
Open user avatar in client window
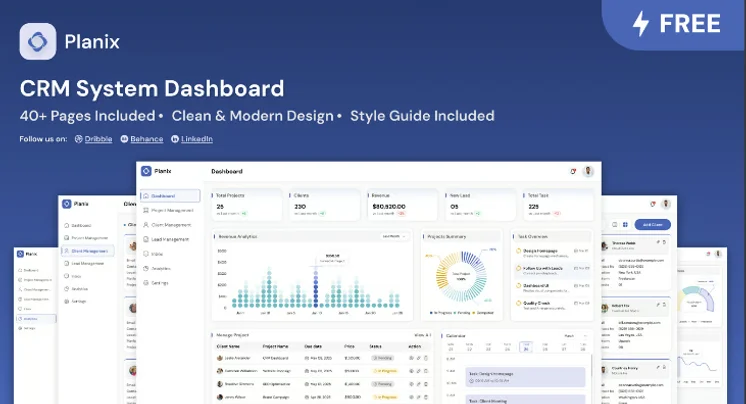[666, 204]
